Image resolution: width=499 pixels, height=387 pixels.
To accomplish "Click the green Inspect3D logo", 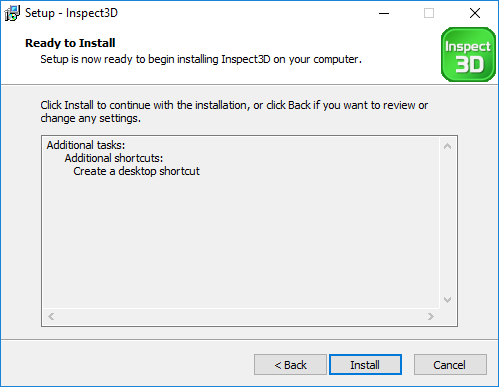I will coord(468,55).
